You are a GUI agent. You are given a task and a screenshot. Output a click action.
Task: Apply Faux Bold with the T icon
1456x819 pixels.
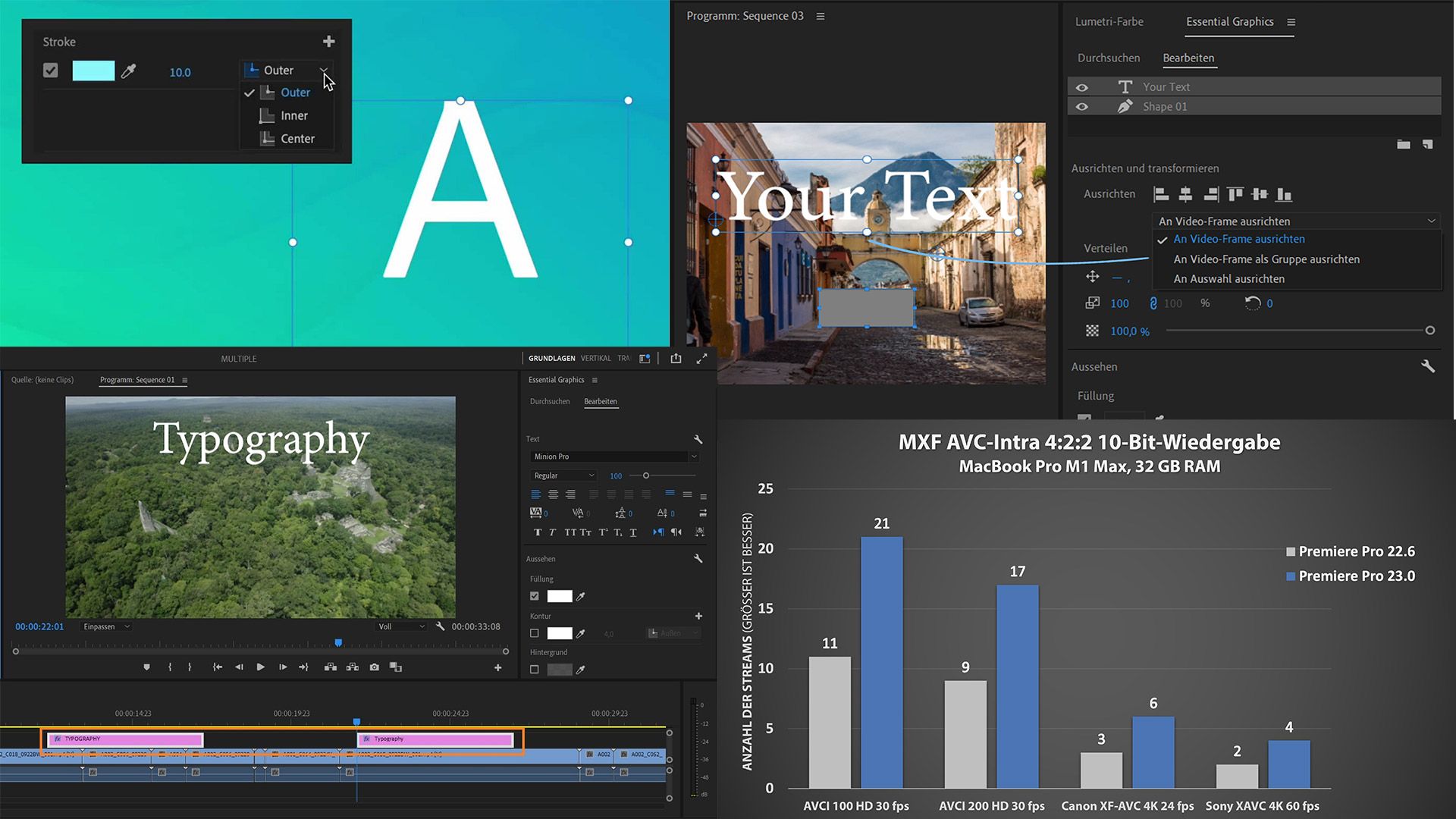pos(538,532)
